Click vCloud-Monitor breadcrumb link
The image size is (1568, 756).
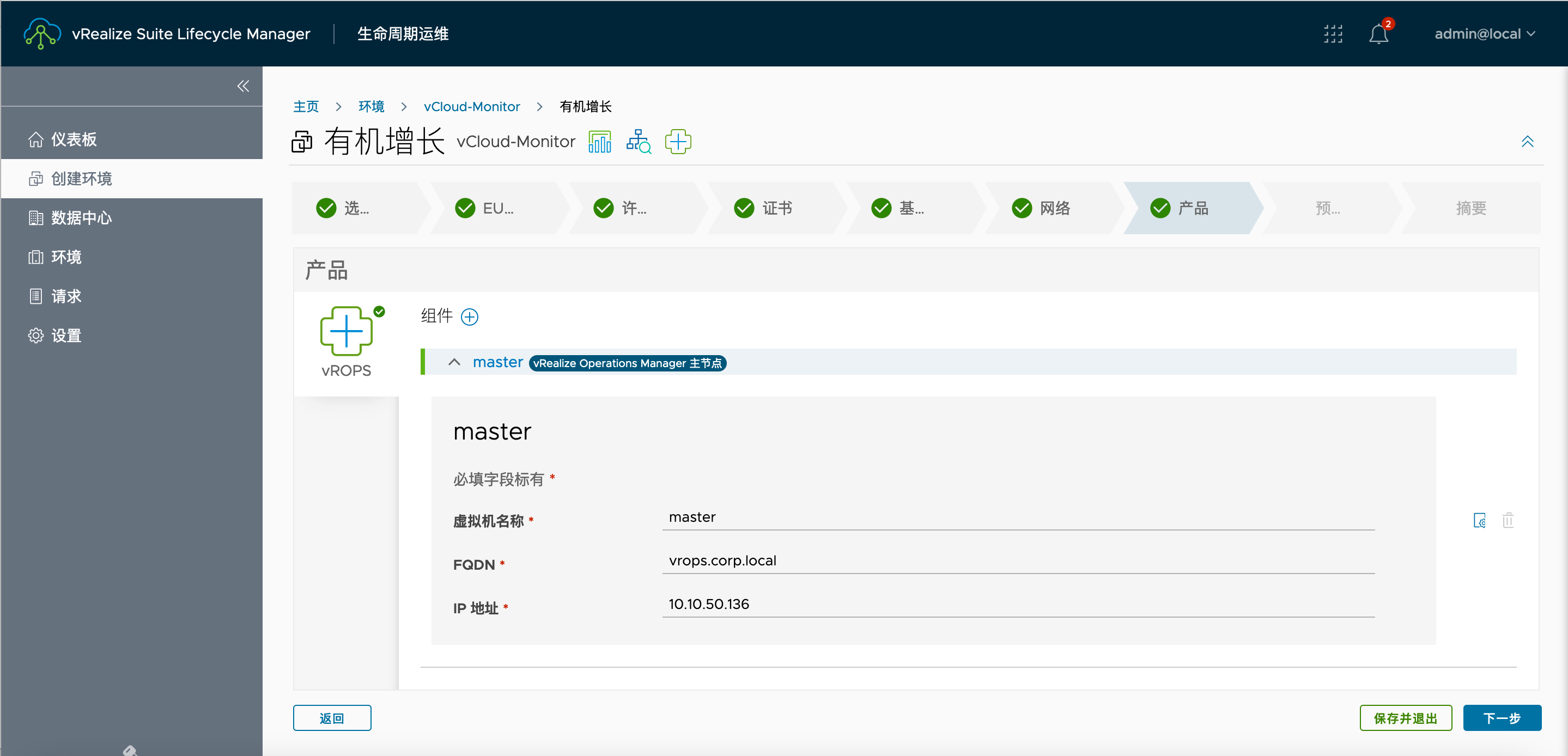(x=472, y=107)
